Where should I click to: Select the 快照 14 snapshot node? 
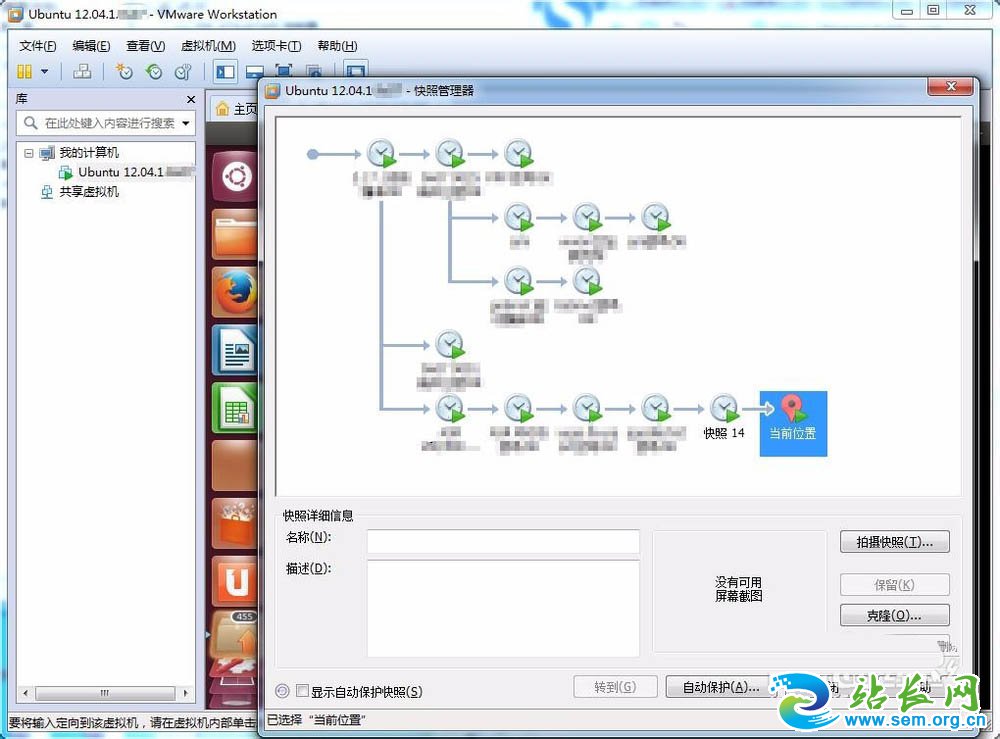point(724,418)
